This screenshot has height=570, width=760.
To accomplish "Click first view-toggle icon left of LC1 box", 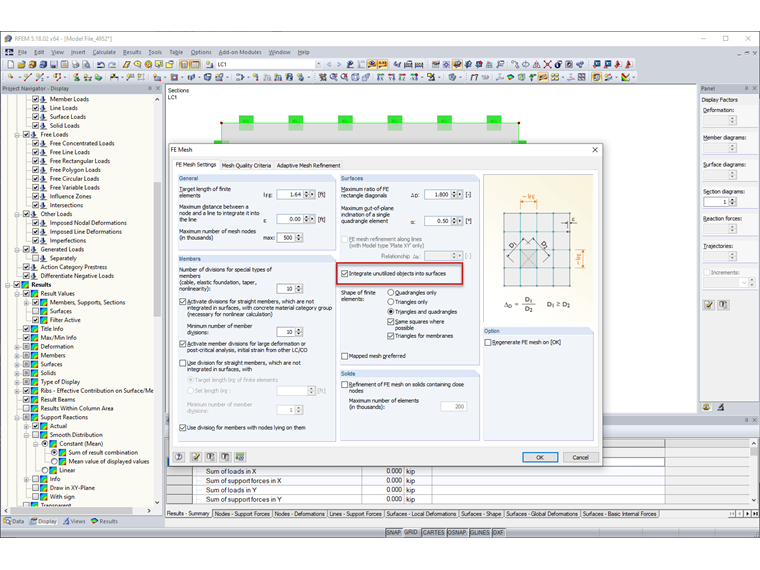I will click(x=184, y=64).
